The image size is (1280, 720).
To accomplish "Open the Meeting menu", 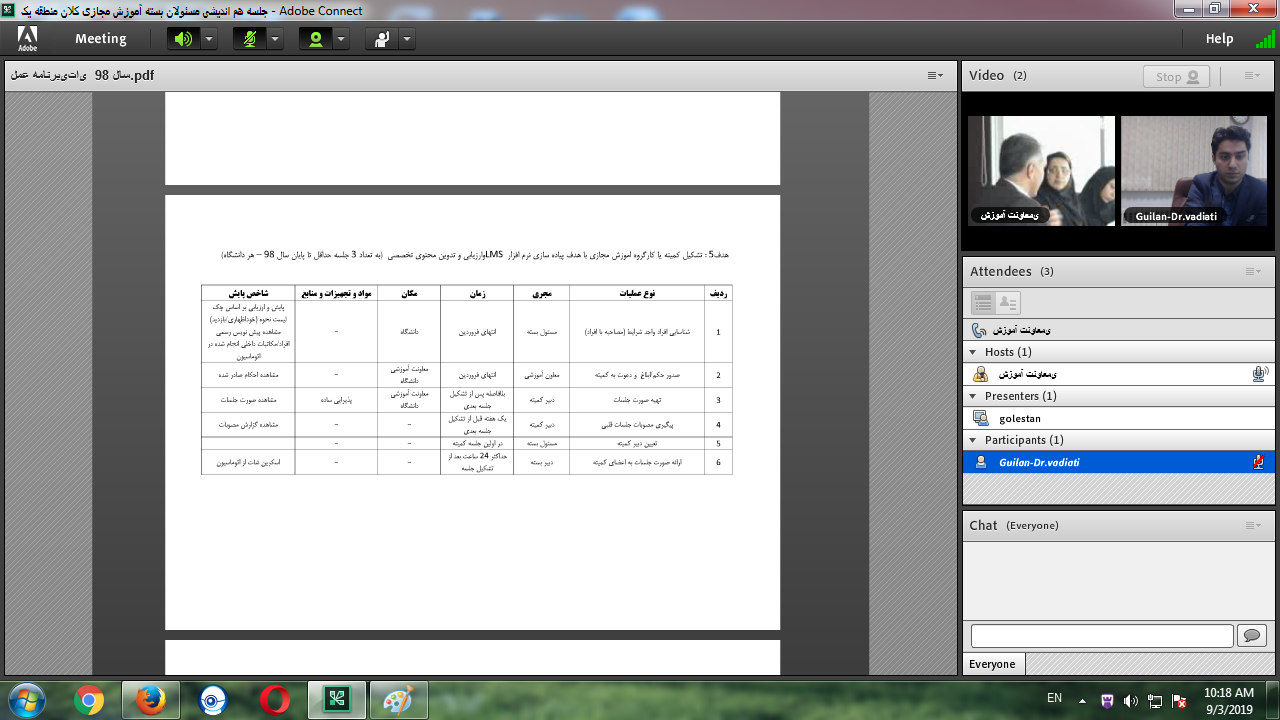I will coord(100,39).
